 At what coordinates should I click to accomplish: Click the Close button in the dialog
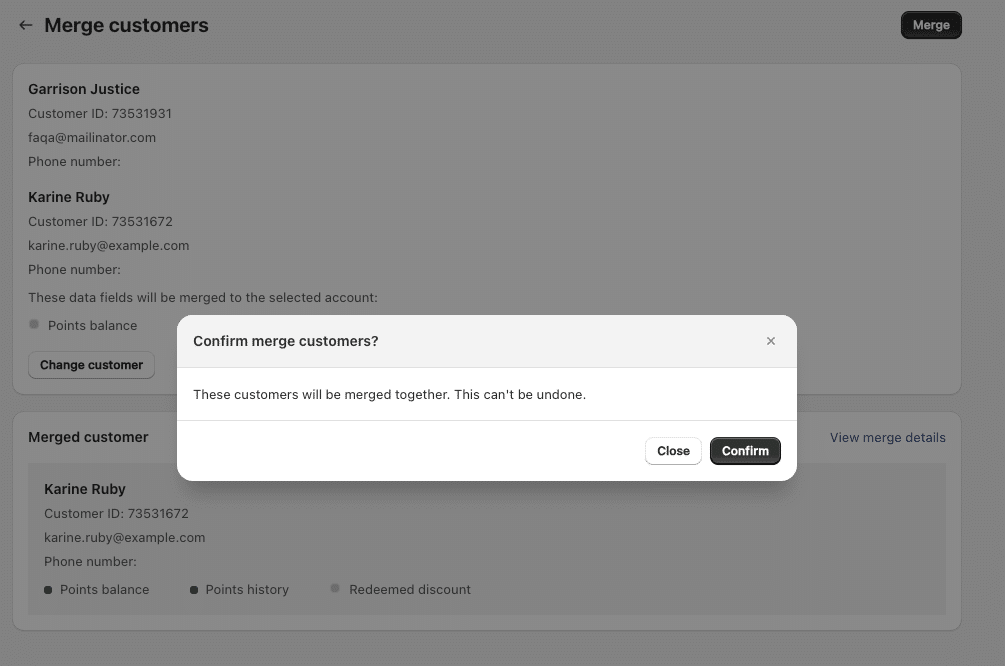(x=673, y=451)
